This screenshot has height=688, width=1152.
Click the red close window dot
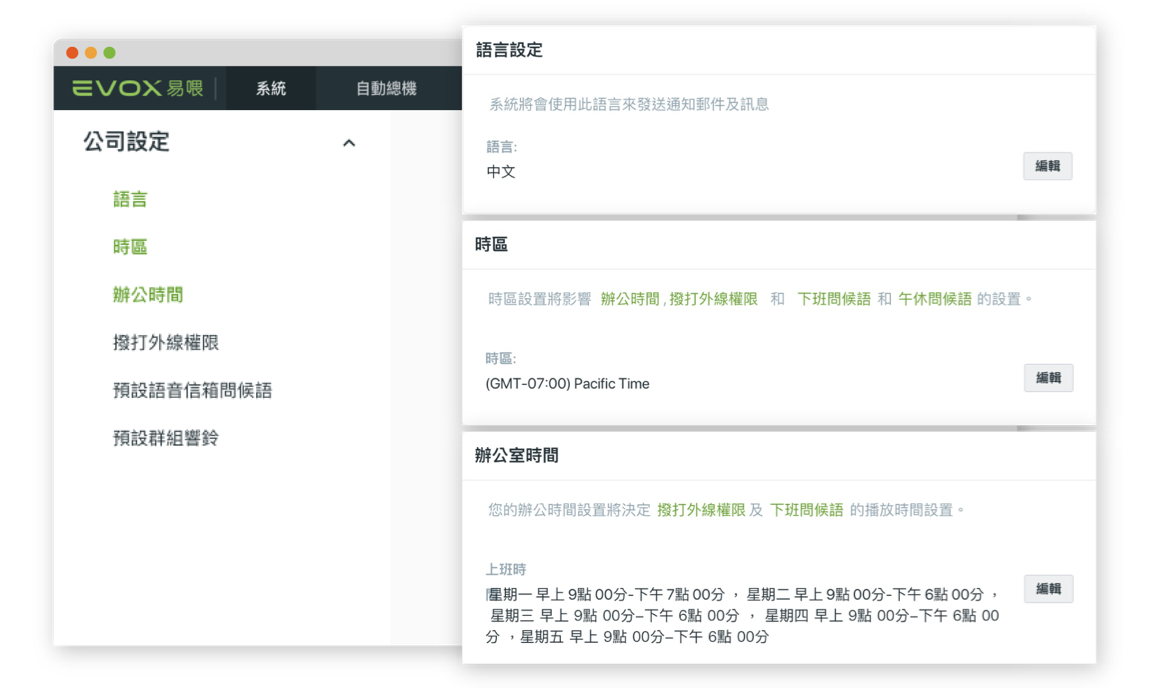click(72, 52)
